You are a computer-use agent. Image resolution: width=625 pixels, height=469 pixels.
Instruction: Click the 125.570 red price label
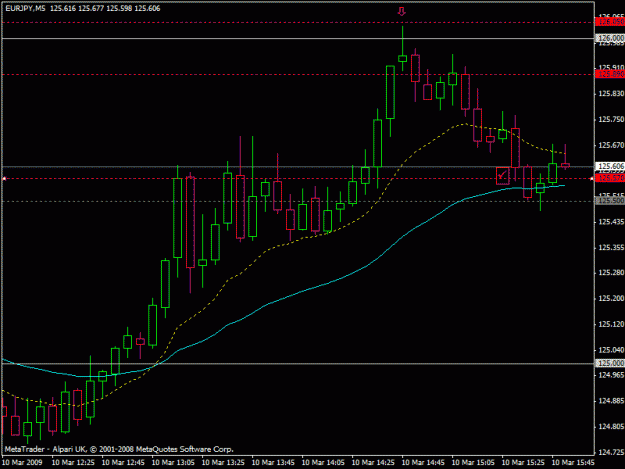(x=610, y=178)
